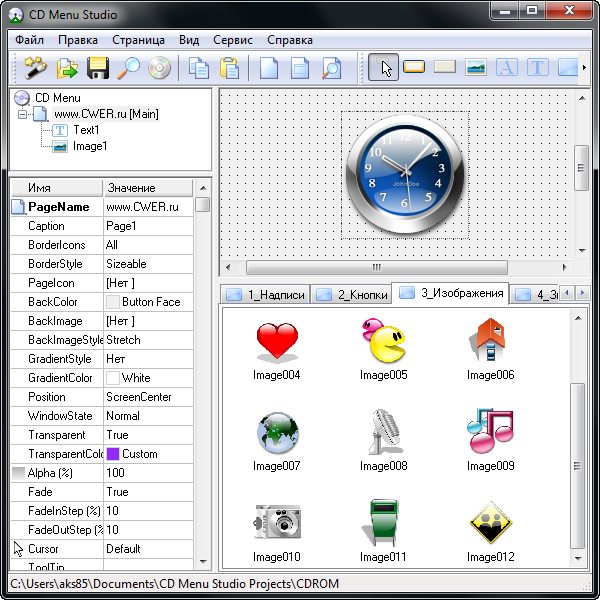Click the purple TransparentColor swatch

[113, 454]
